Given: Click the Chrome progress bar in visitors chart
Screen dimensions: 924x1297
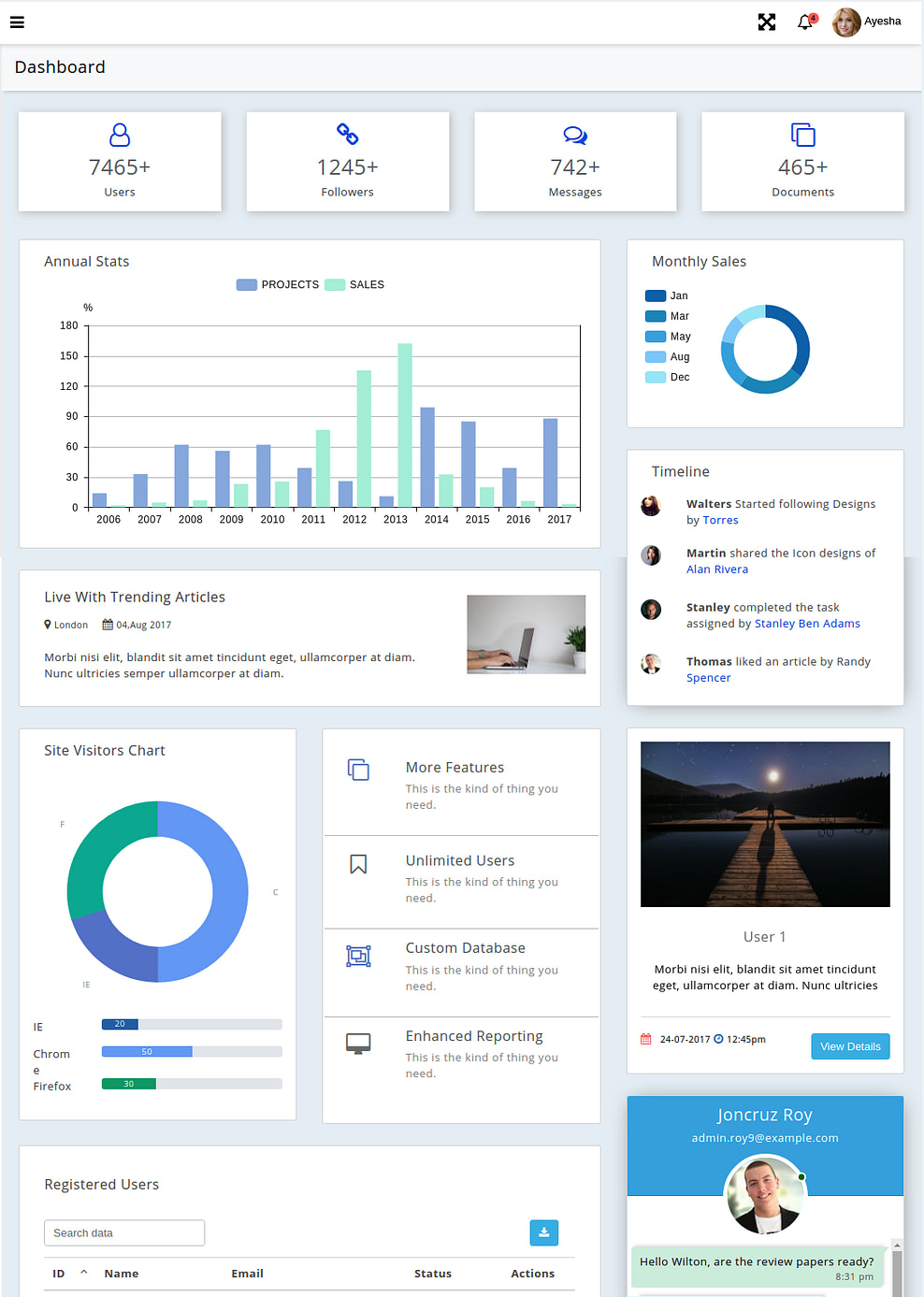Looking at the screenshot, I should [146, 1051].
